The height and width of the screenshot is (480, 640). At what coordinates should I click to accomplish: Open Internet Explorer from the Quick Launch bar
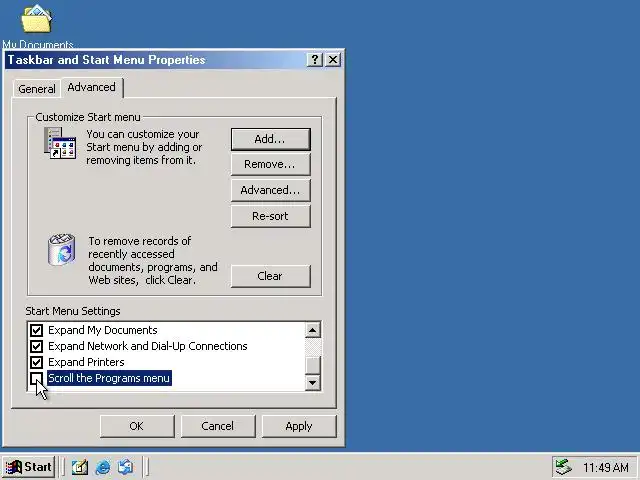pyautogui.click(x=102, y=467)
